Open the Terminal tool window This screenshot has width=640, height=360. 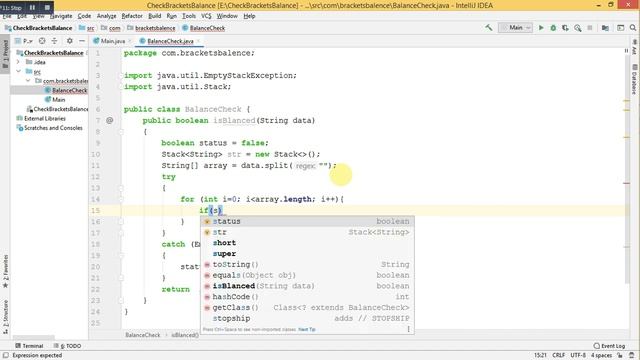click(29, 346)
